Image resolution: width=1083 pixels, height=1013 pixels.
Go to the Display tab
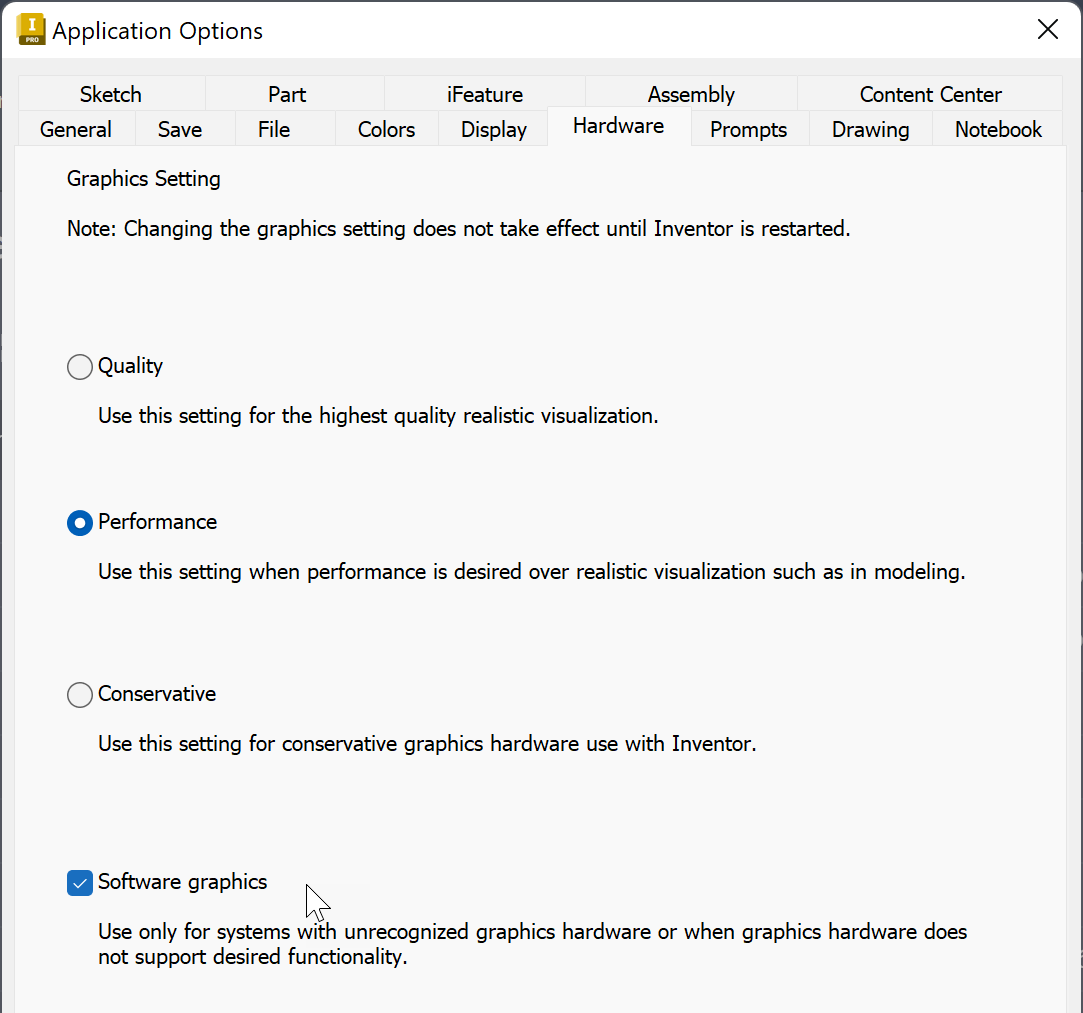tap(494, 129)
